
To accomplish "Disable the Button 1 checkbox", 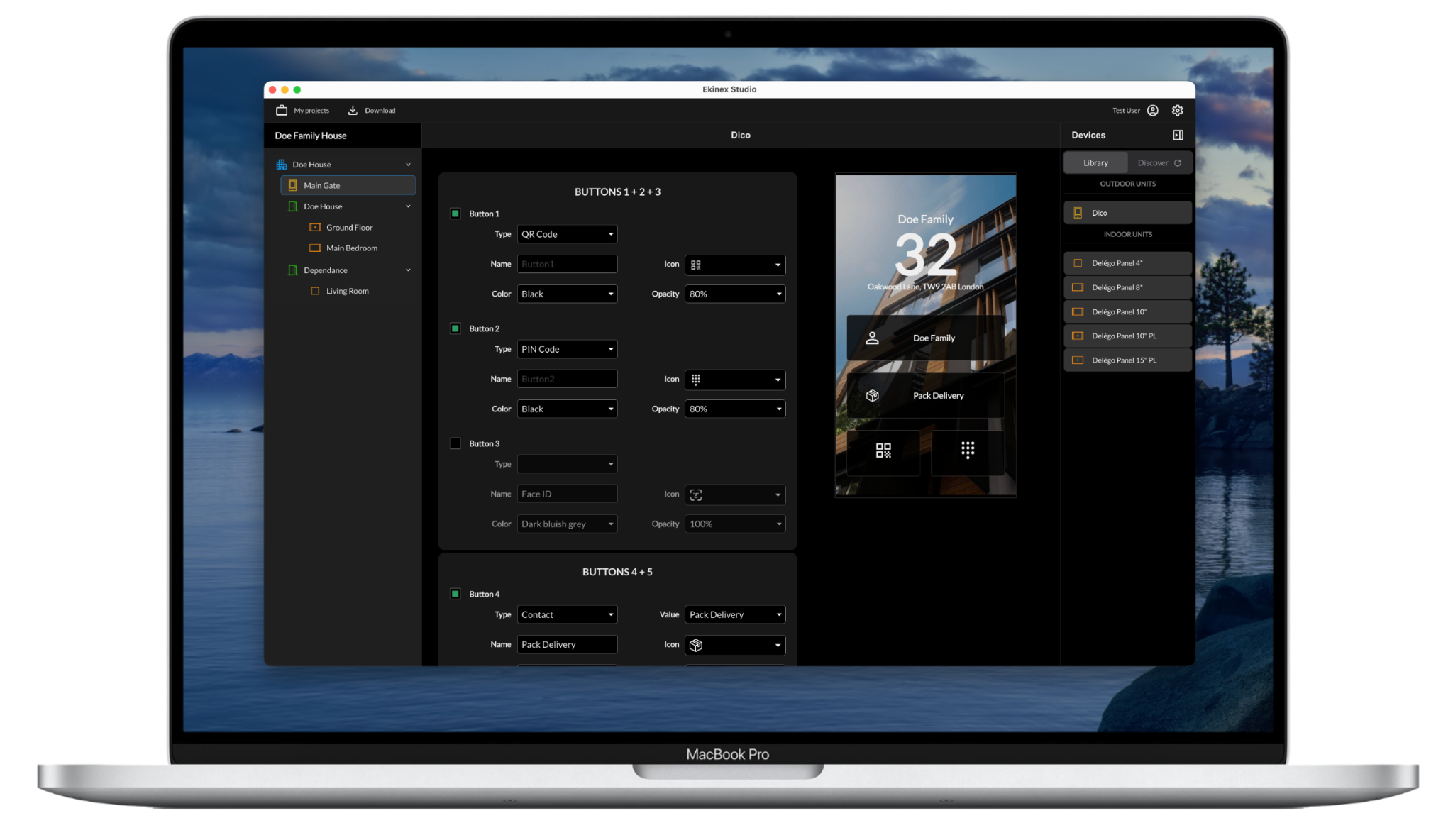I will [455, 214].
